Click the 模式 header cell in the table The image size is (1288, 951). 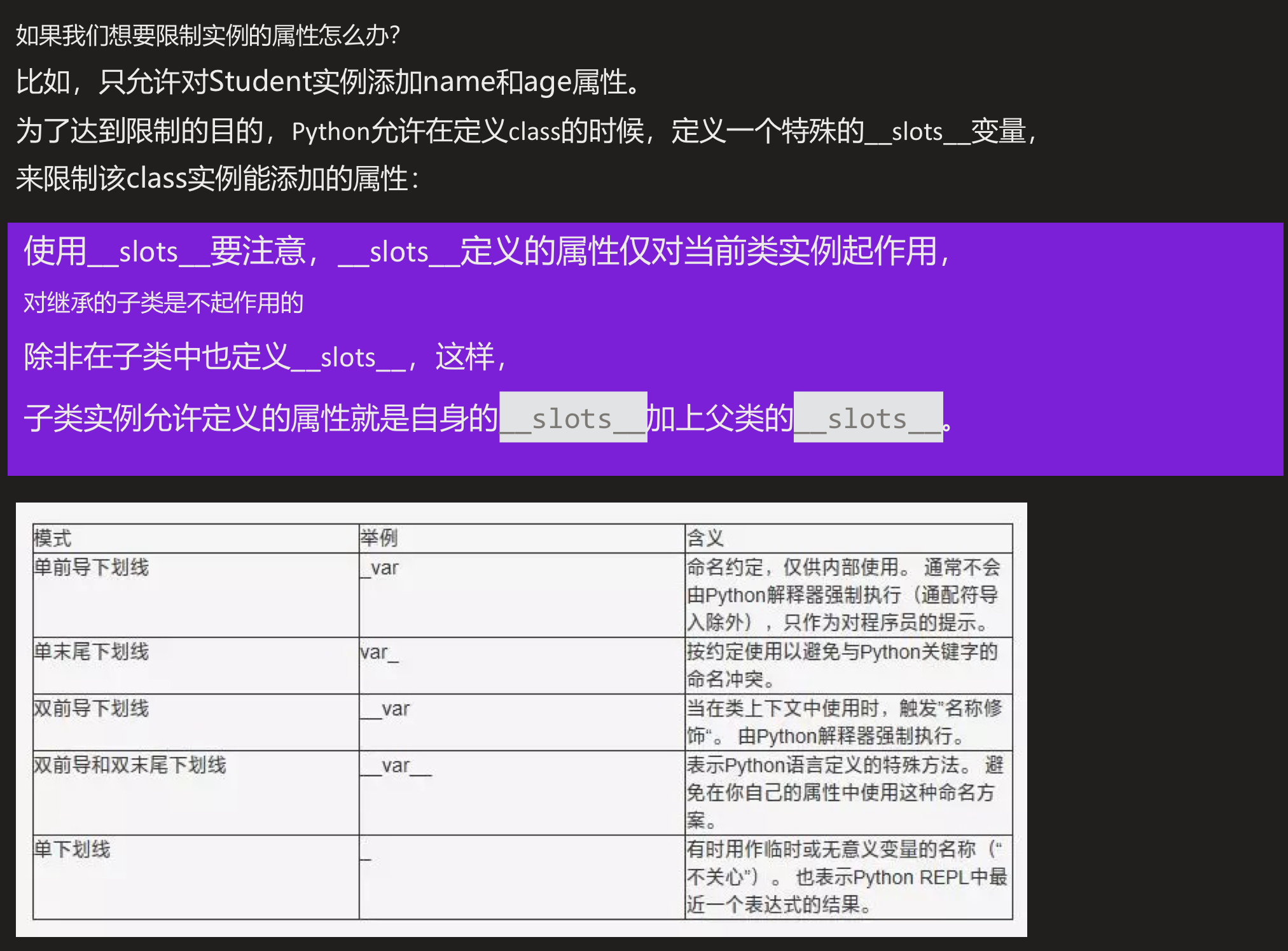(x=53, y=538)
